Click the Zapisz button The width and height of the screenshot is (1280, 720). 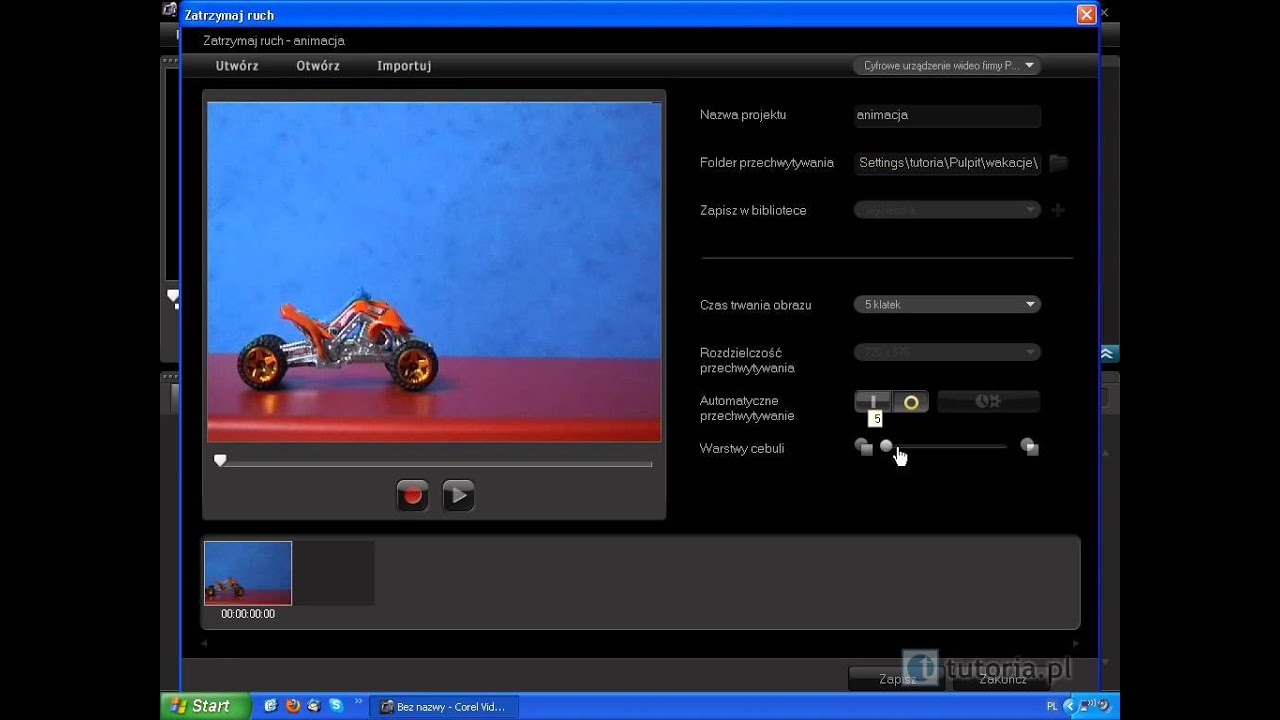[x=897, y=679]
